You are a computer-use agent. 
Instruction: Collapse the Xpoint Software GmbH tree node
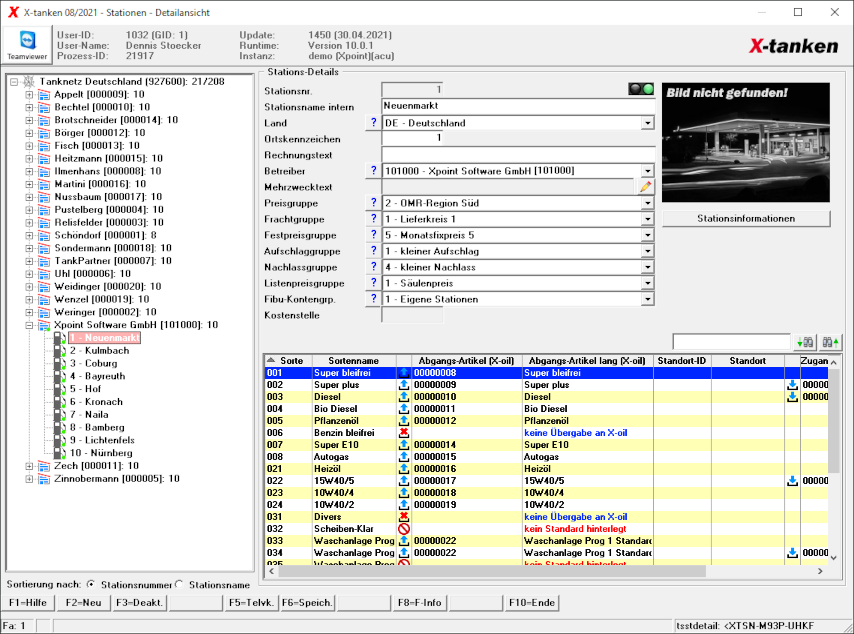[x=29, y=325]
